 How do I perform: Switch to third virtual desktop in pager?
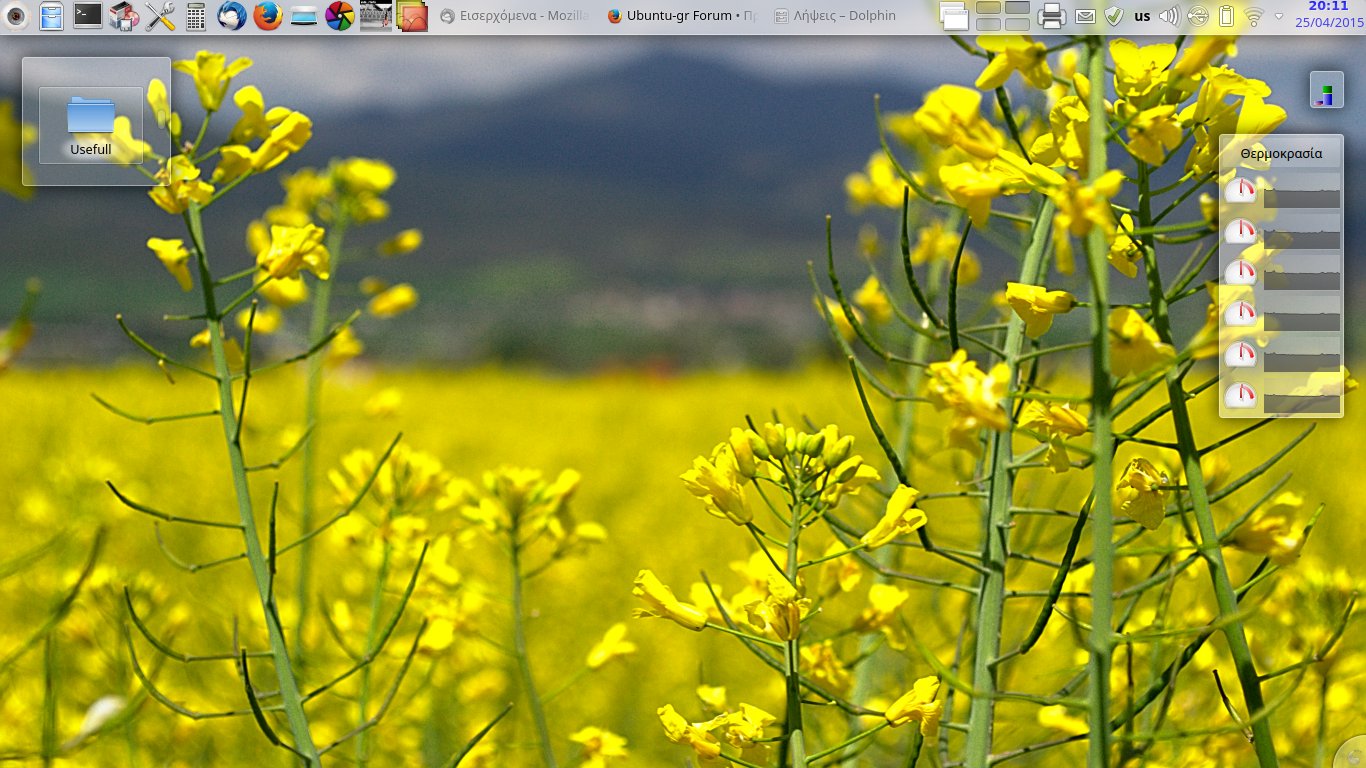click(988, 23)
